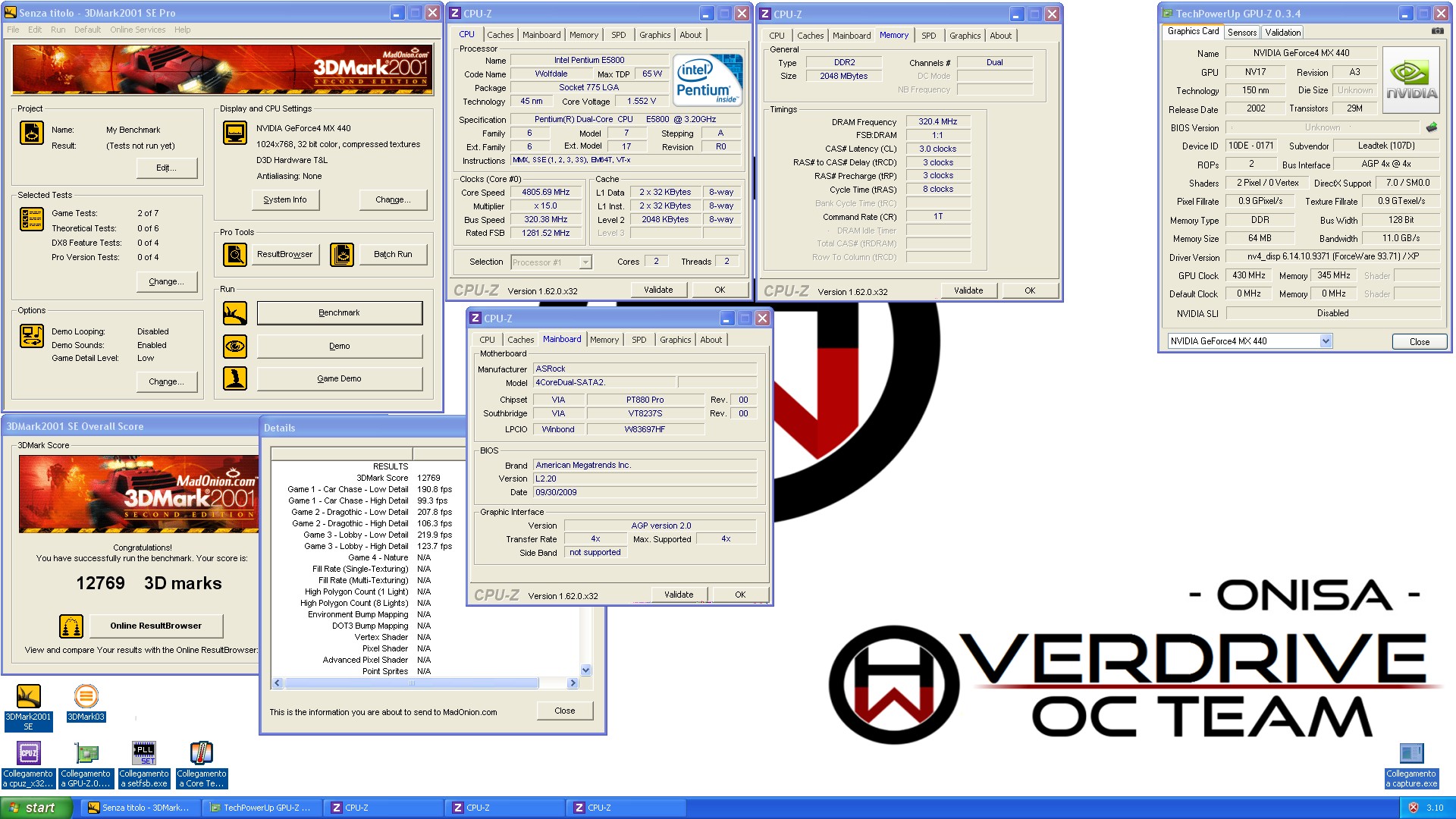Image resolution: width=1456 pixels, height=819 pixels.
Task: Click the System Info button
Action: pyautogui.click(x=285, y=199)
